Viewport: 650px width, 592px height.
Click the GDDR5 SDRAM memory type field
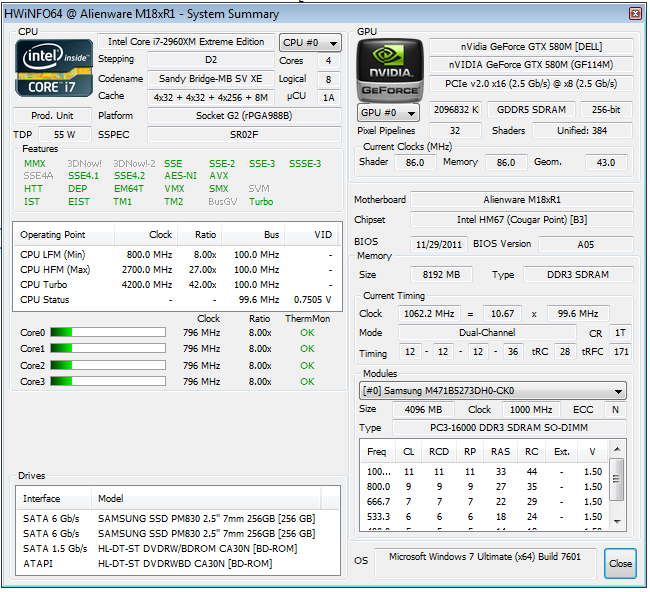[x=531, y=109]
